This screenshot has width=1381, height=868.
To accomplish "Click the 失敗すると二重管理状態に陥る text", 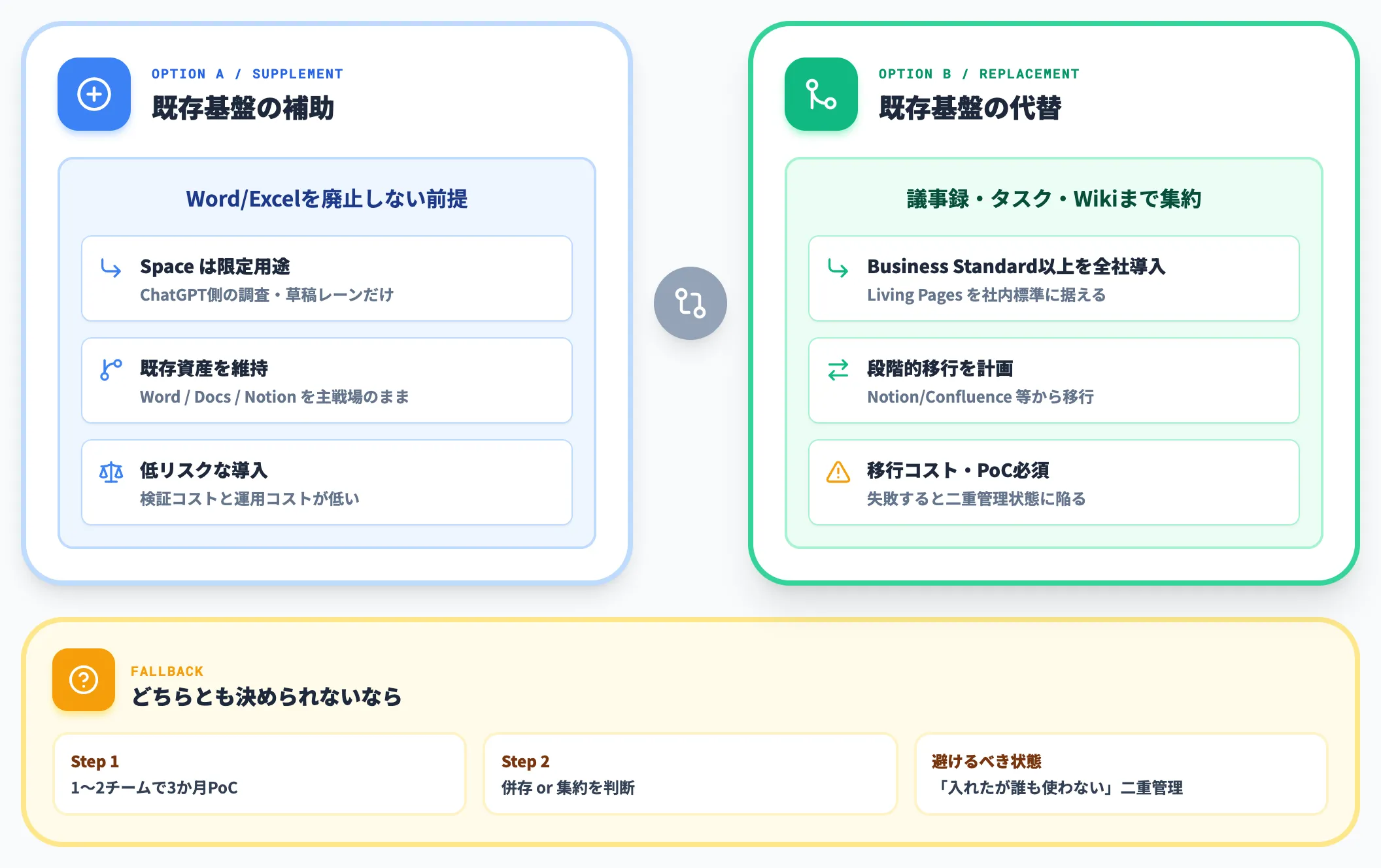I will coord(976,499).
